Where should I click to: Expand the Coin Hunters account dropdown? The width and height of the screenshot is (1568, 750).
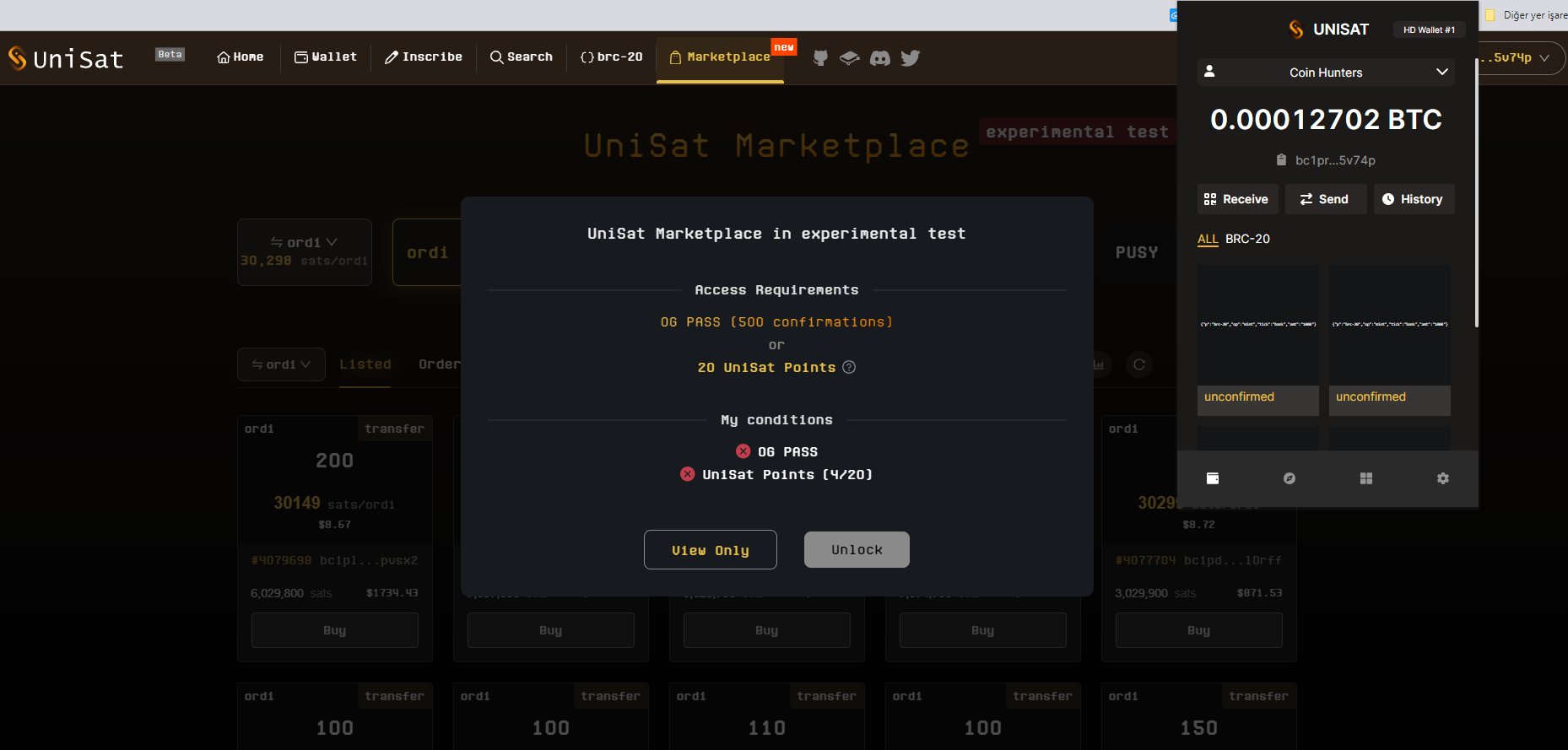(x=1326, y=73)
